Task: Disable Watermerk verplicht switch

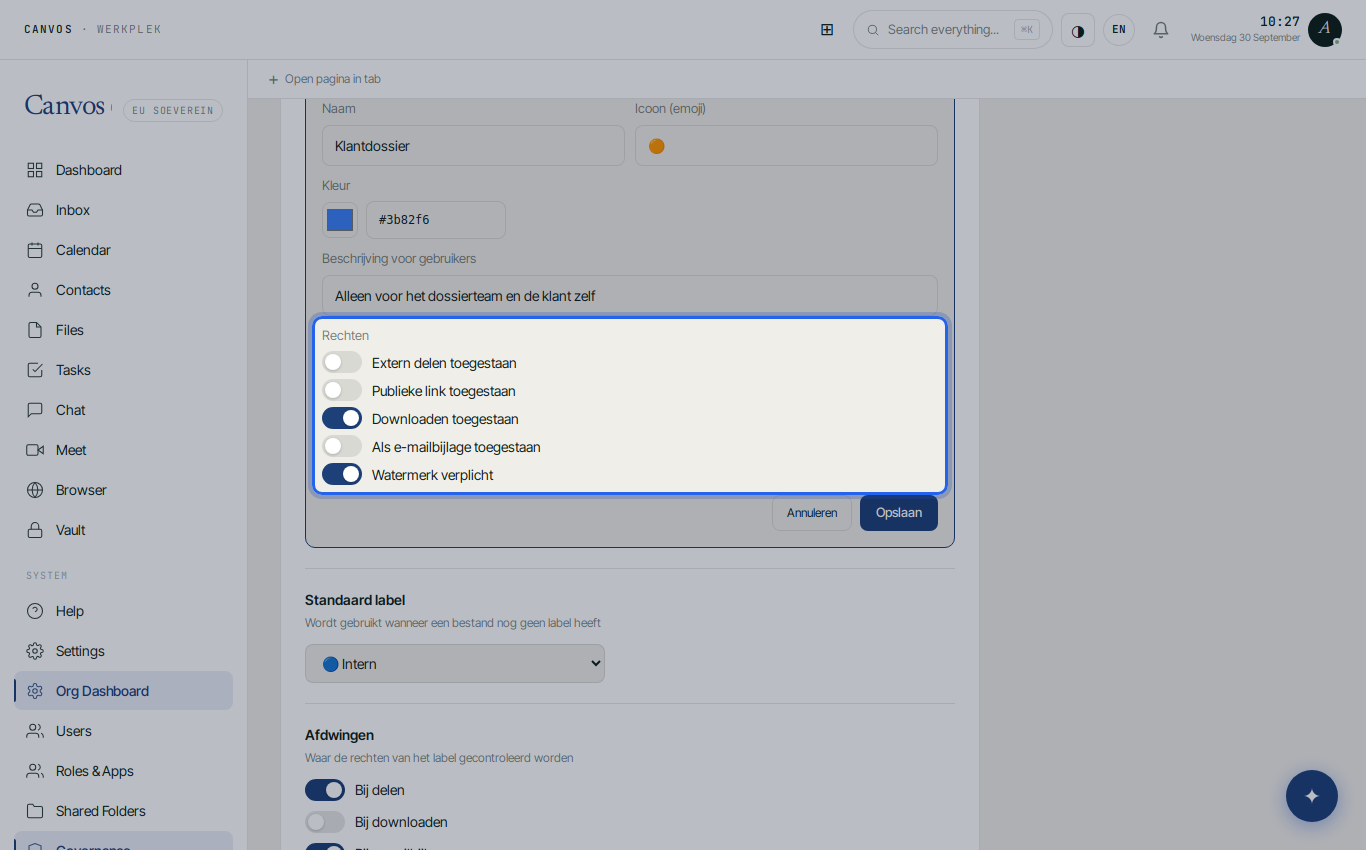Action: [x=342, y=474]
